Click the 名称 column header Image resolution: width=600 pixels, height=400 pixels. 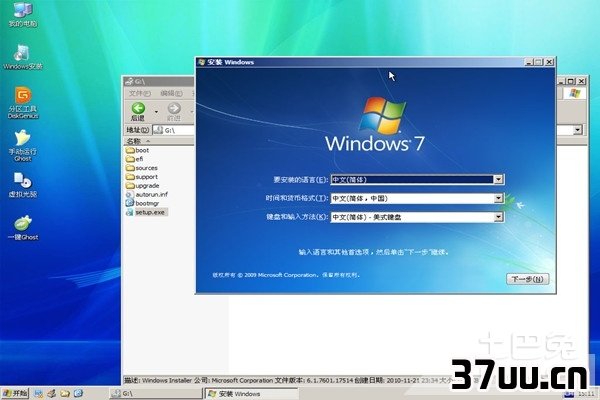[159, 141]
